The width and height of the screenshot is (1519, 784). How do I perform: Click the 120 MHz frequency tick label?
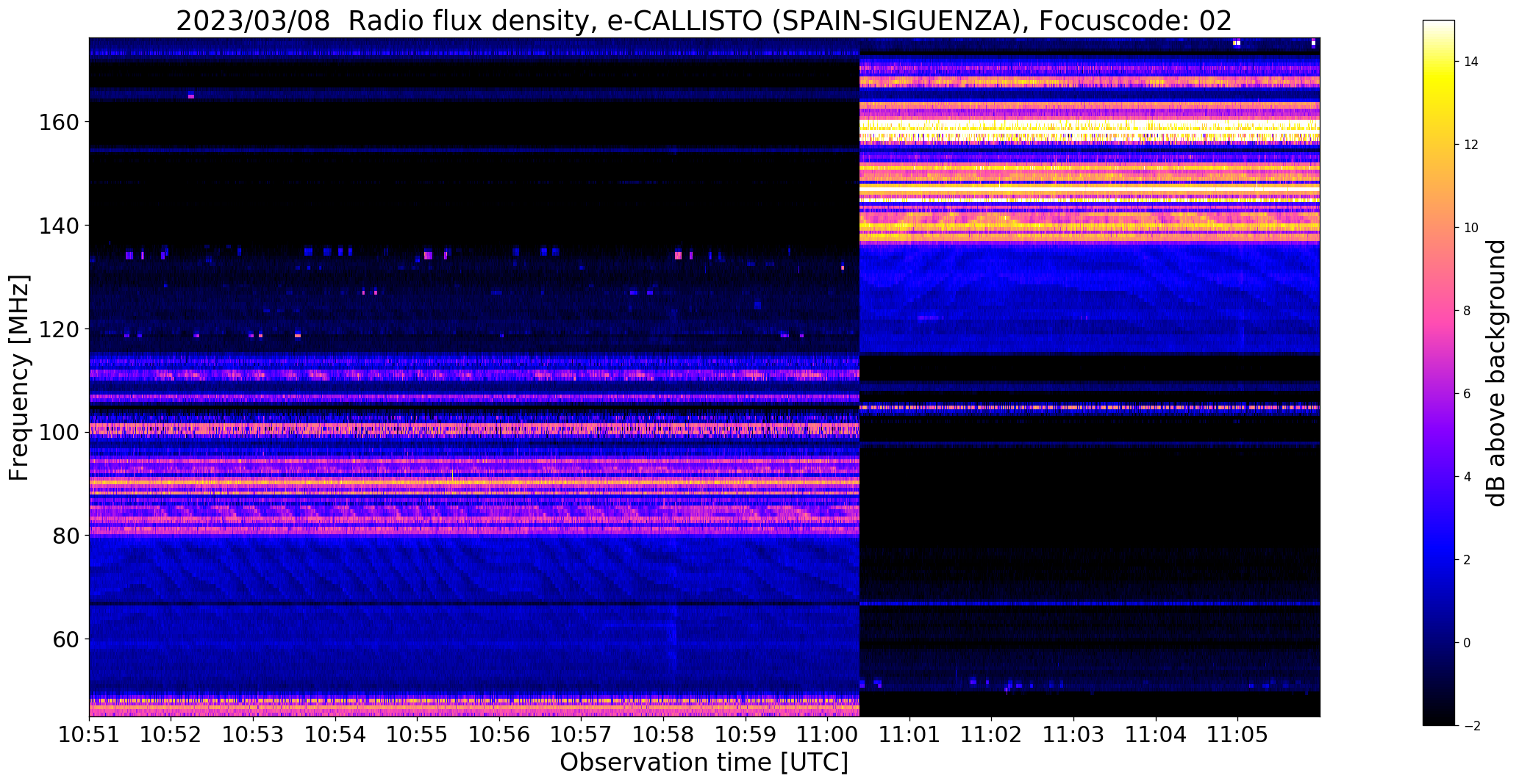tap(58, 329)
